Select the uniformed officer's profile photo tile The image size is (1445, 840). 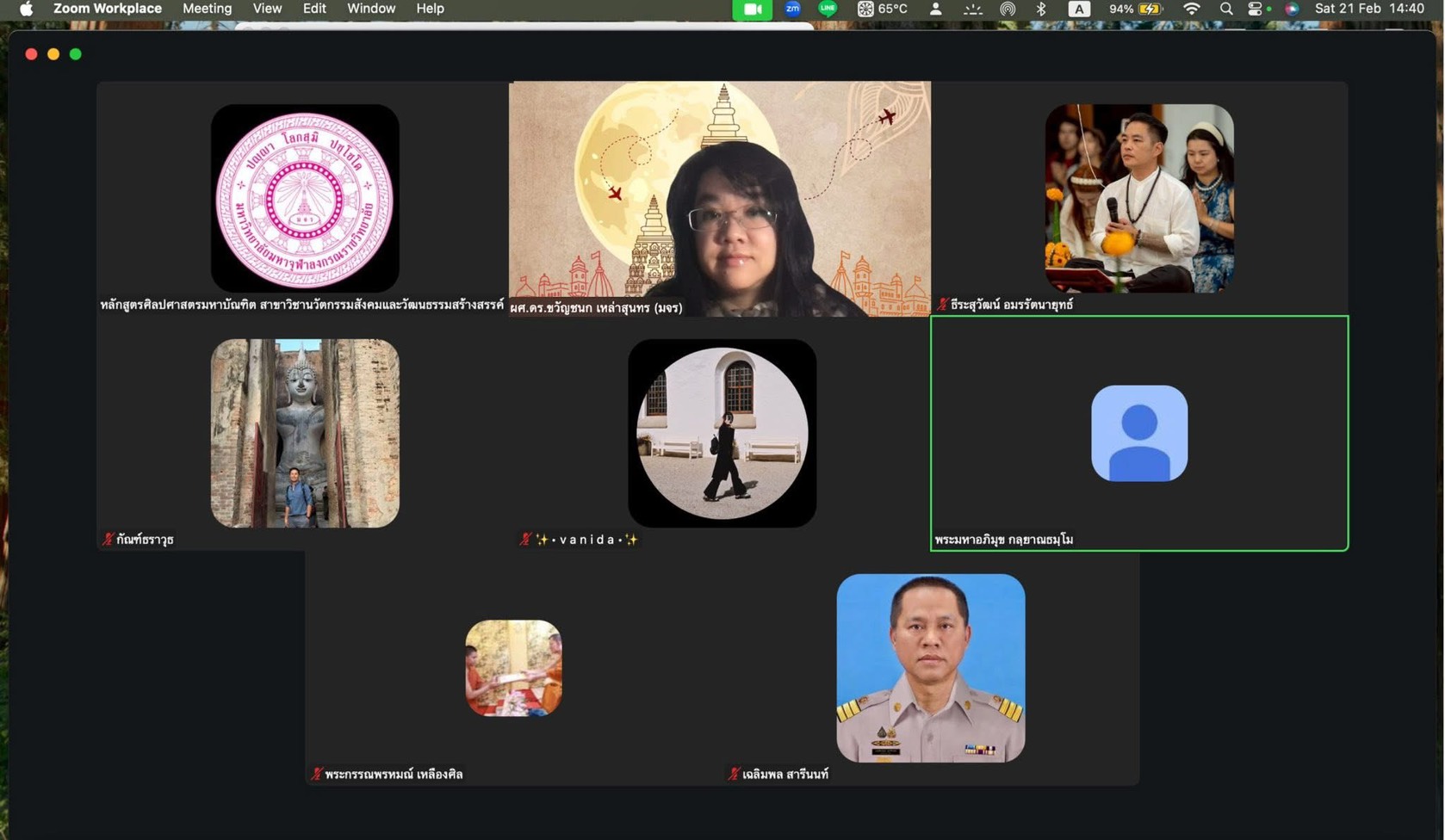(930, 668)
